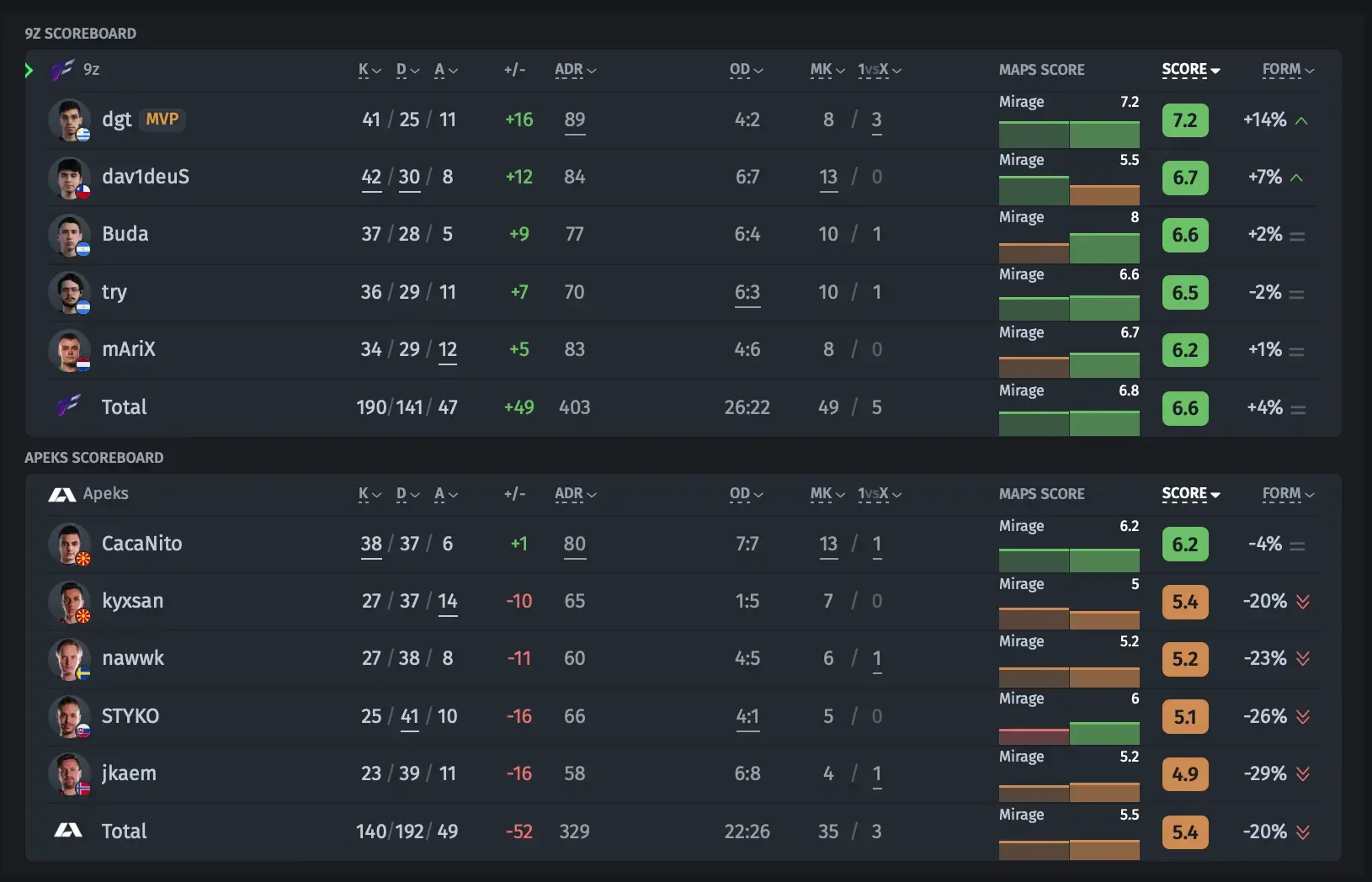The image size is (1372, 882).
Task: Open dgt player profile link
Action: (x=116, y=120)
